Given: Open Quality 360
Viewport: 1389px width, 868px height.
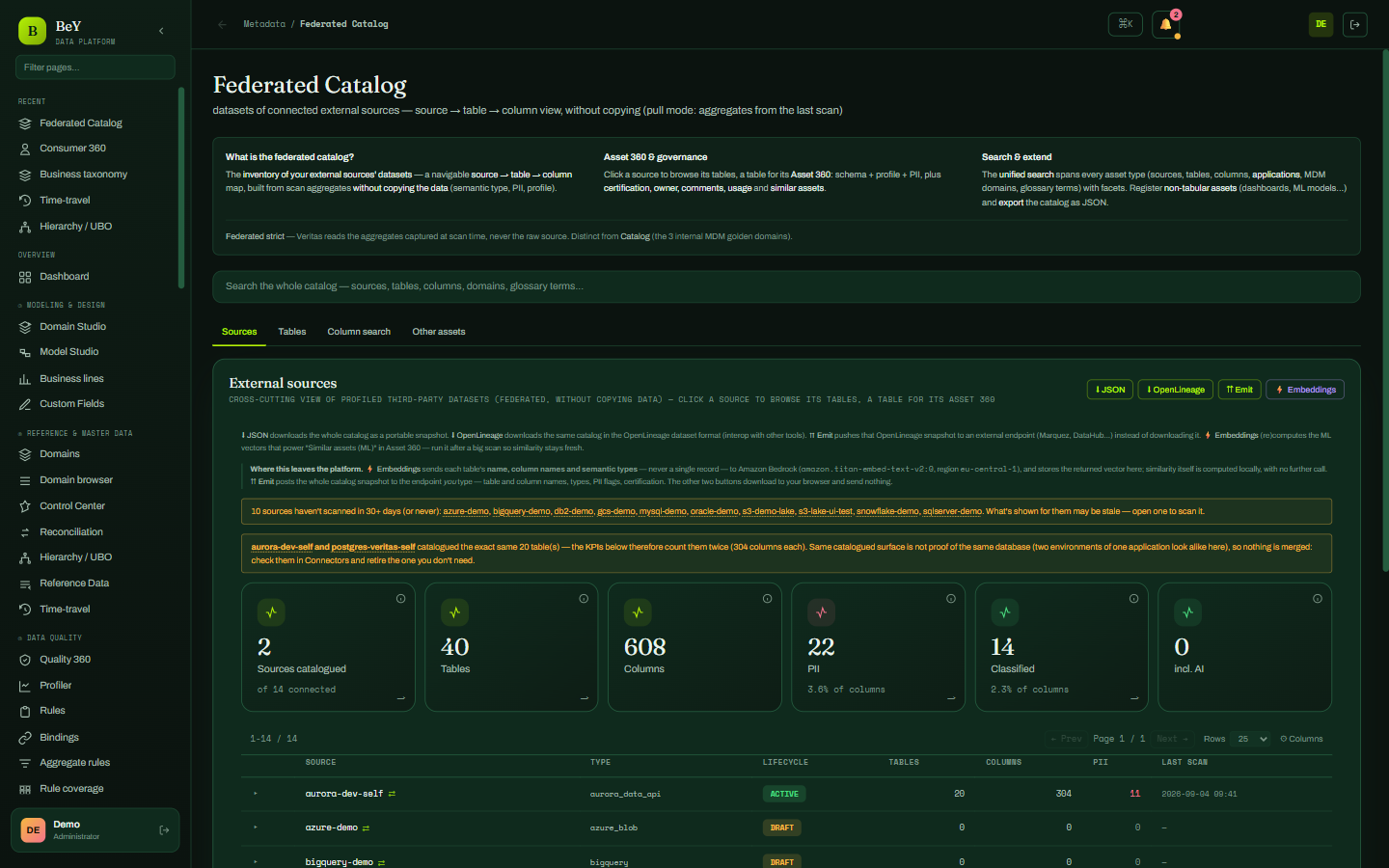Looking at the screenshot, I should [65, 660].
